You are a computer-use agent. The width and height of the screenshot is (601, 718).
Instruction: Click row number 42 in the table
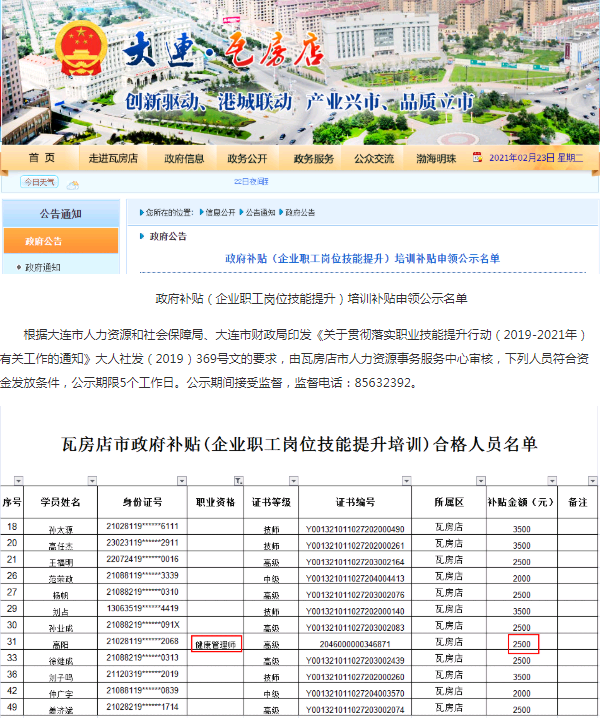pos(12,691)
